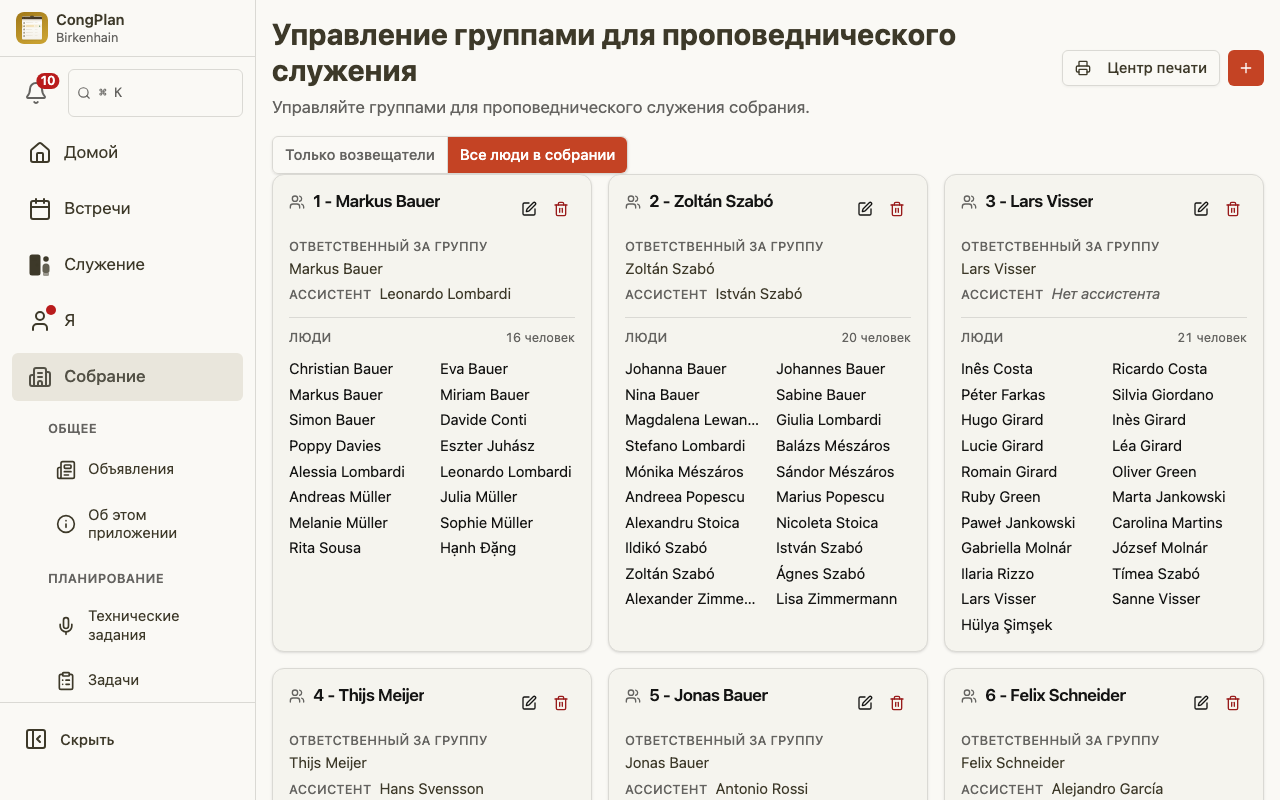Open the notifications bell with 10 badge
This screenshot has height=800, width=1280.
pyautogui.click(x=36, y=92)
